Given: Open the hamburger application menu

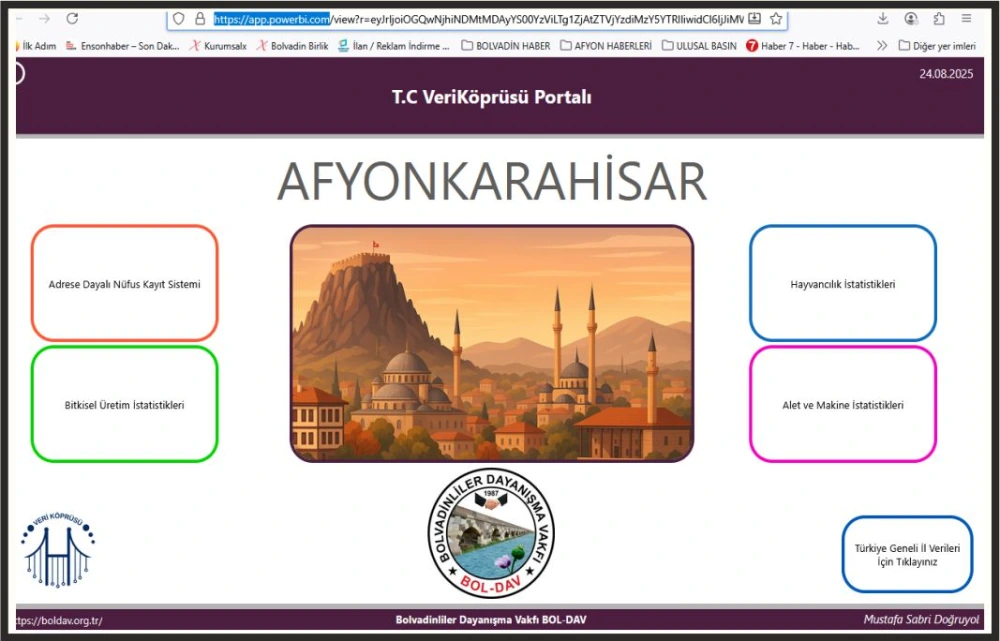Looking at the screenshot, I should click(967, 19).
